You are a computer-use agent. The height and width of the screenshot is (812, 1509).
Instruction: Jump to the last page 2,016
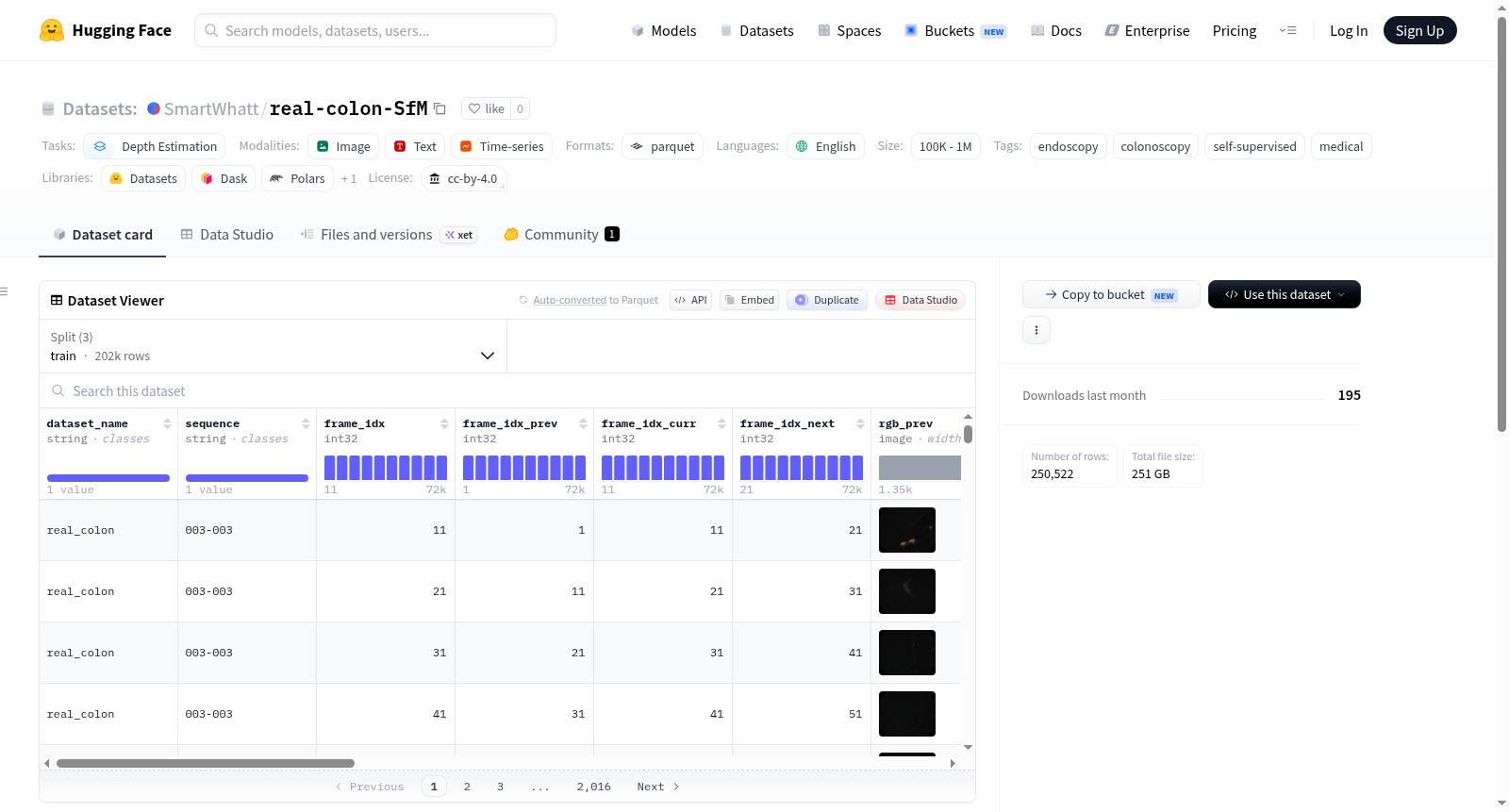tap(594, 787)
